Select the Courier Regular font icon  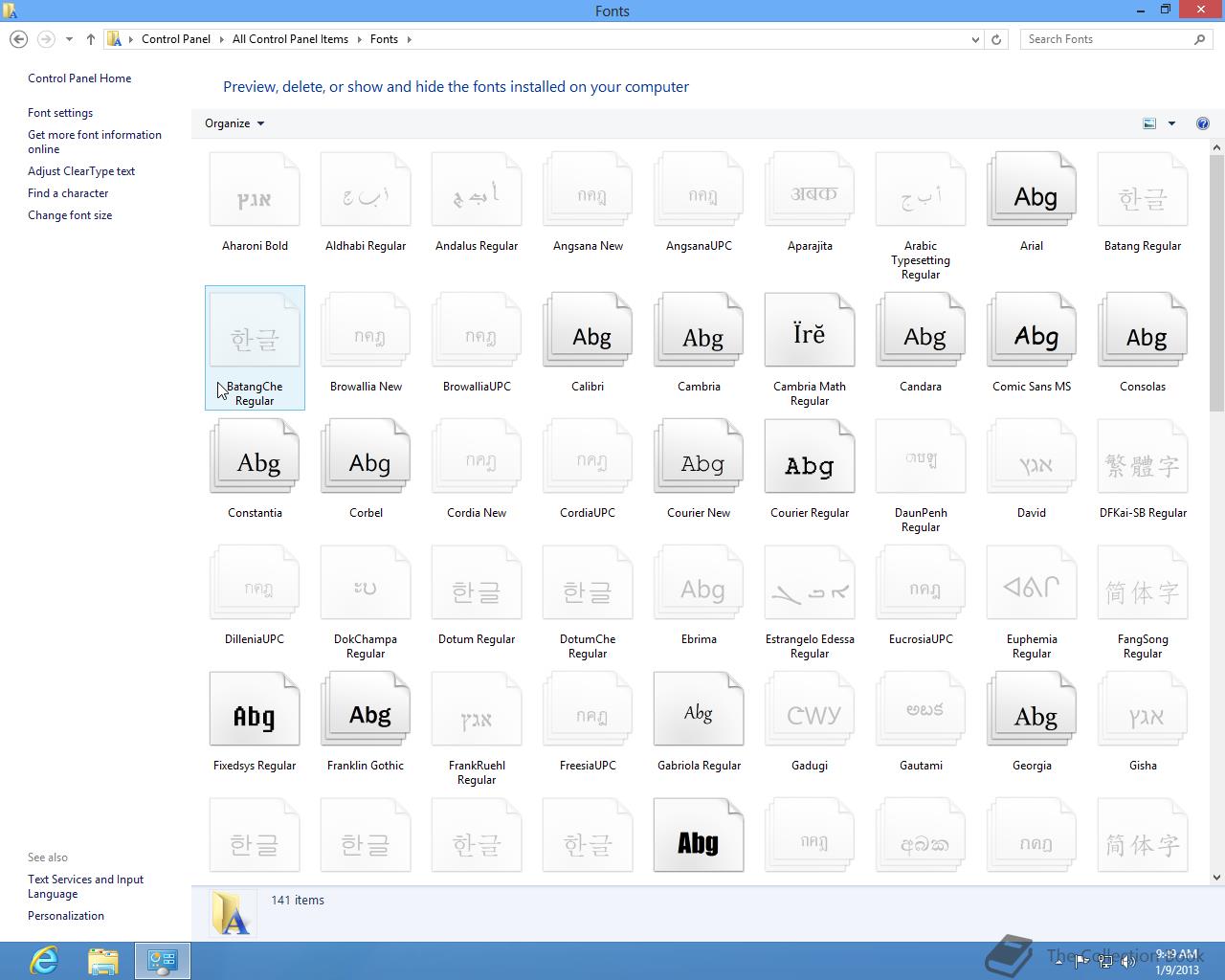(x=810, y=457)
